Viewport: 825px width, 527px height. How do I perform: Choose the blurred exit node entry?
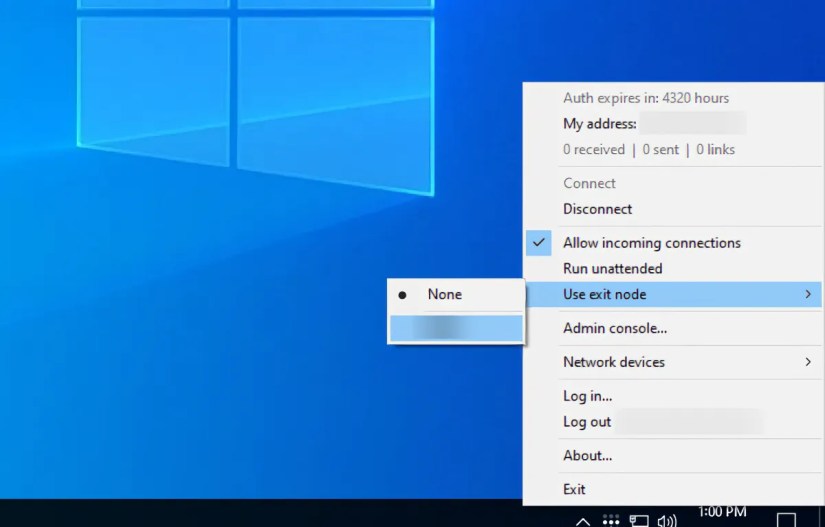pyautogui.click(x=456, y=328)
